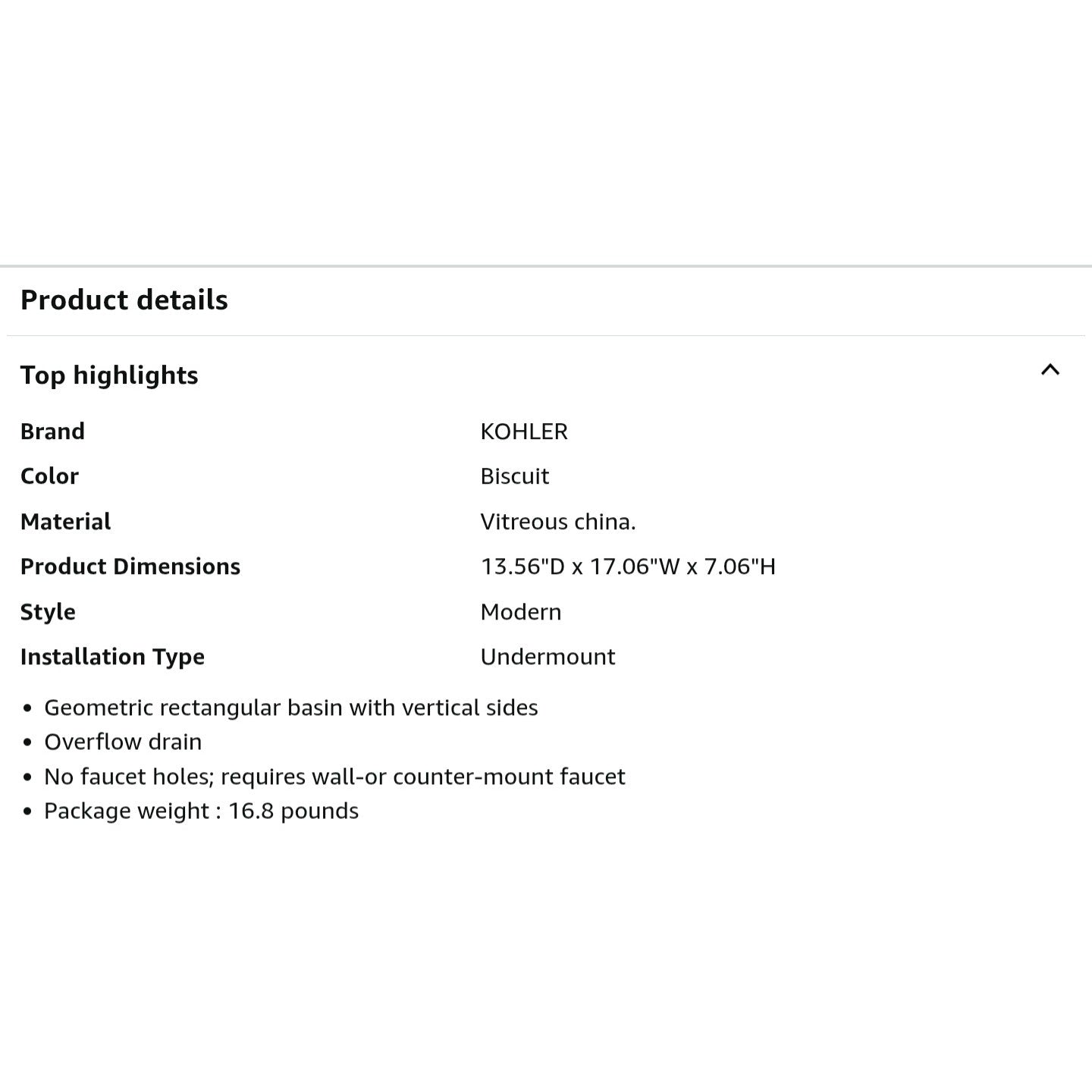Click the Brand label
This screenshot has height=1092, width=1092.
tap(52, 431)
